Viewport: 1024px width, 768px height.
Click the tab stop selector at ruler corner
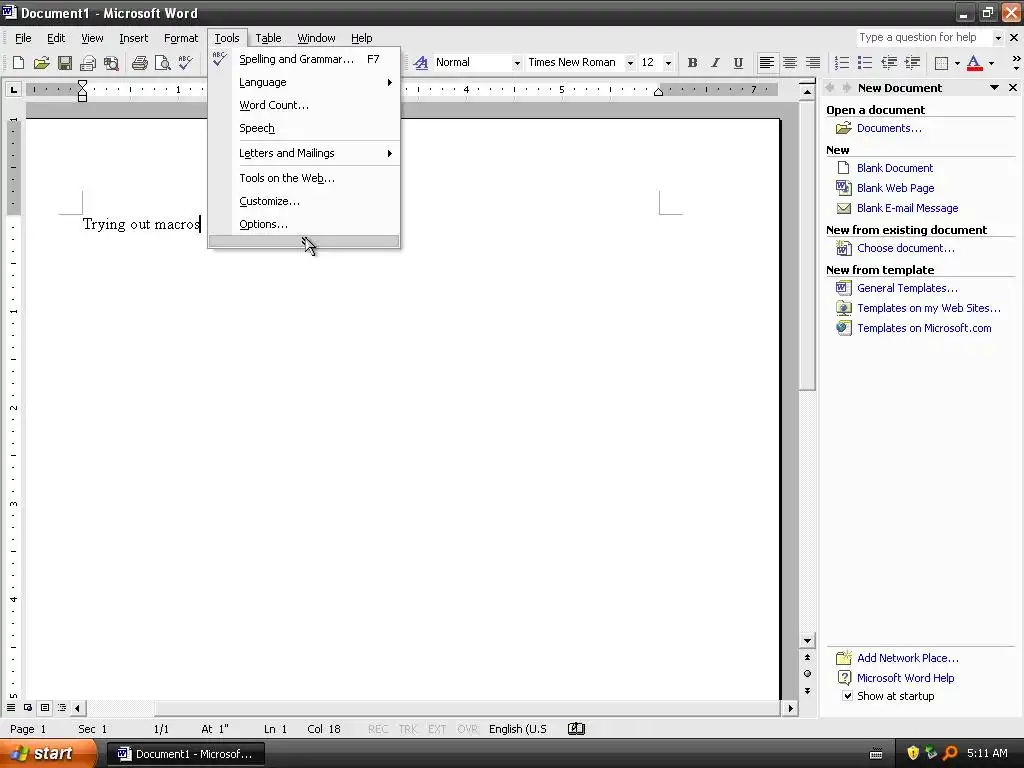point(13,89)
